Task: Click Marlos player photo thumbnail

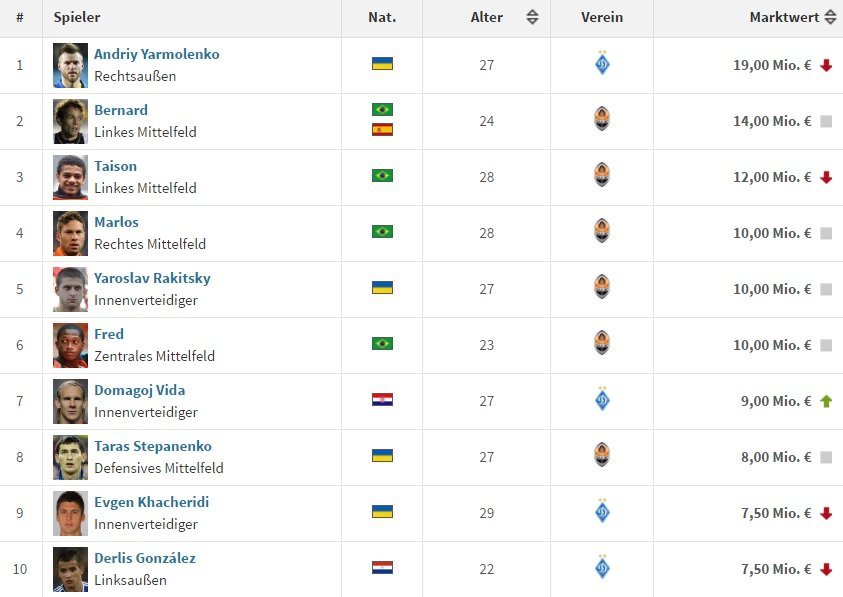Action: click(71, 233)
